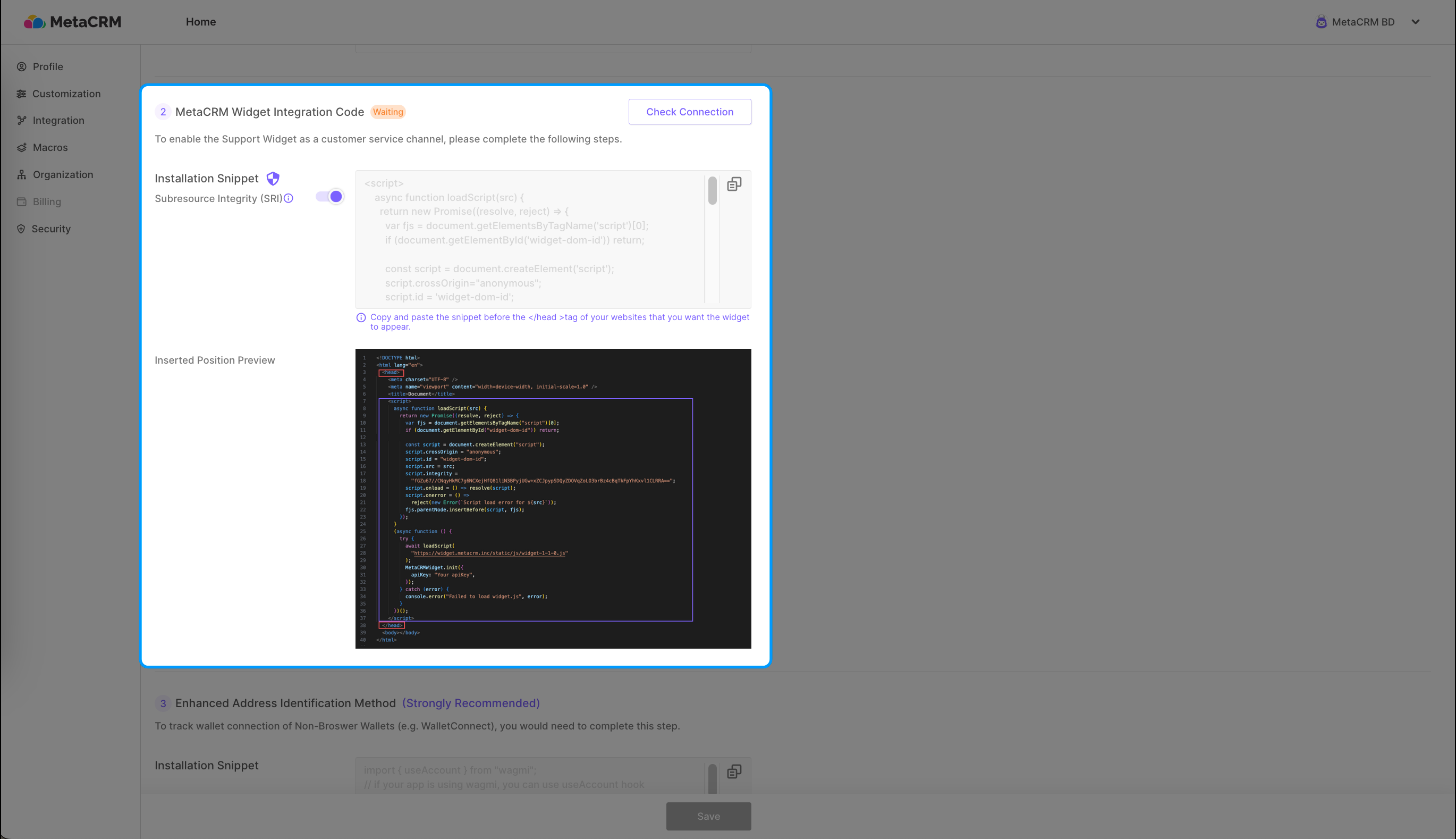Click the Check Connection button
Screen dimensions: 1456x839
pyautogui.click(x=689, y=111)
